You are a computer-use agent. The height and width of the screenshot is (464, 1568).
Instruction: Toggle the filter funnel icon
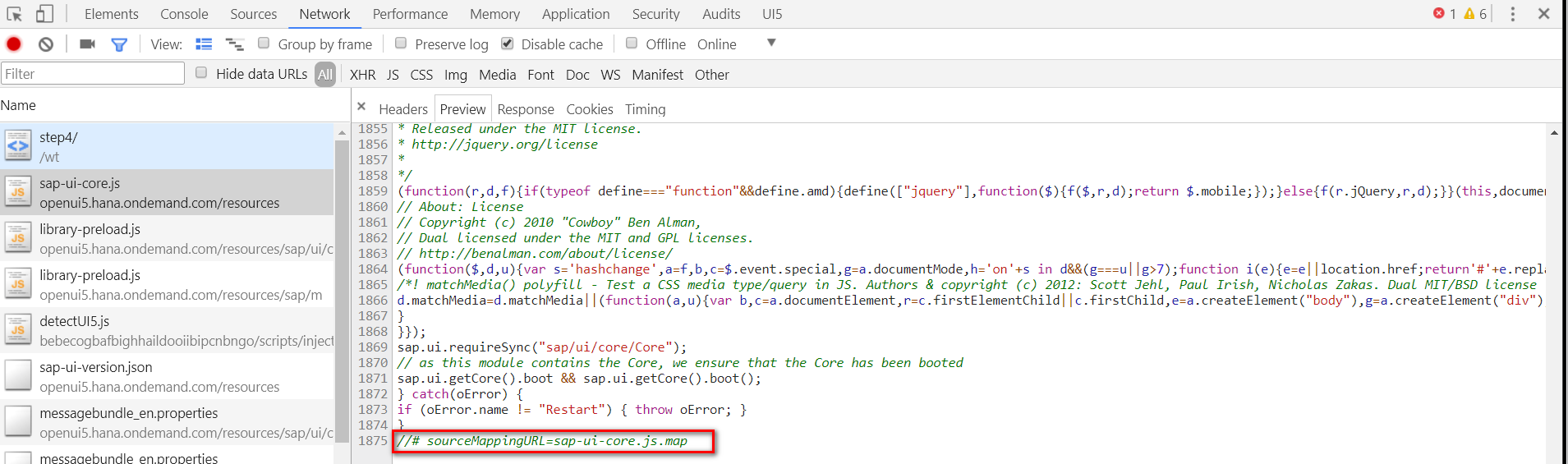pos(119,44)
